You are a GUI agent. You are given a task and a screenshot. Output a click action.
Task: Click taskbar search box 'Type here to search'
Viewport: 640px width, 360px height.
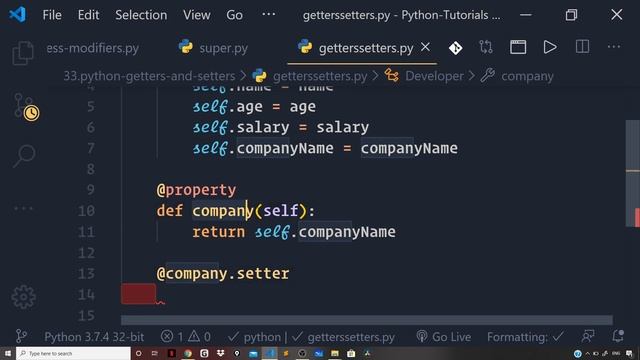[x=73, y=353]
